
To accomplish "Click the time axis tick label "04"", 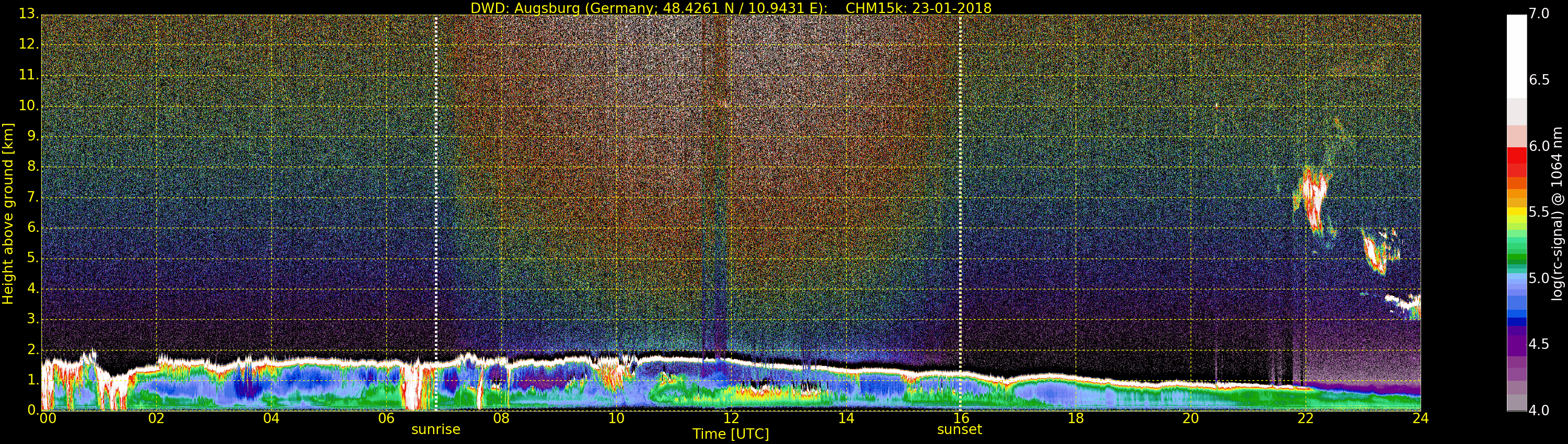I will point(271,418).
